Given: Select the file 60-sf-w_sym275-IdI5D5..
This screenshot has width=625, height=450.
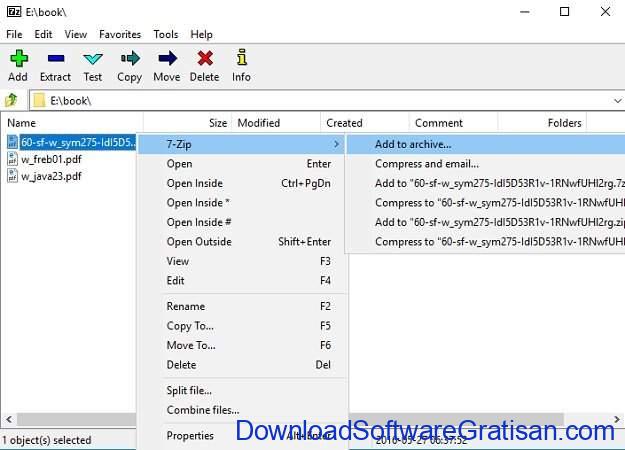Looking at the screenshot, I should [78, 142].
